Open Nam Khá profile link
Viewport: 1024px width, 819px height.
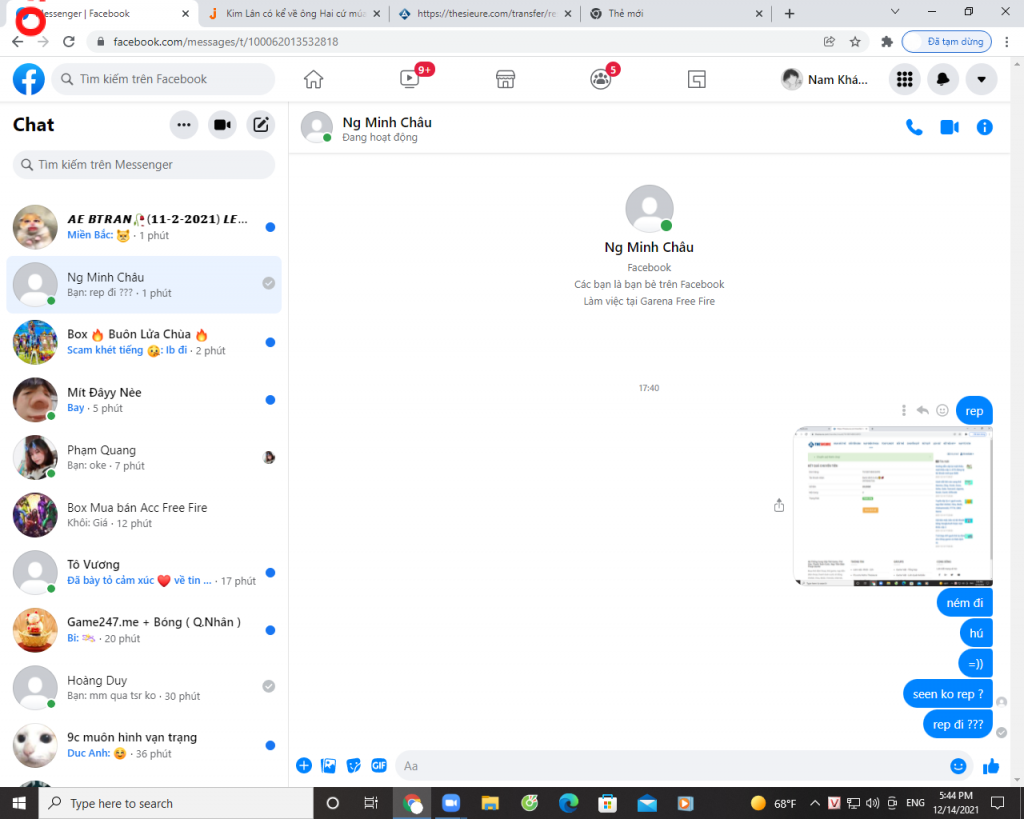(825, 79)
